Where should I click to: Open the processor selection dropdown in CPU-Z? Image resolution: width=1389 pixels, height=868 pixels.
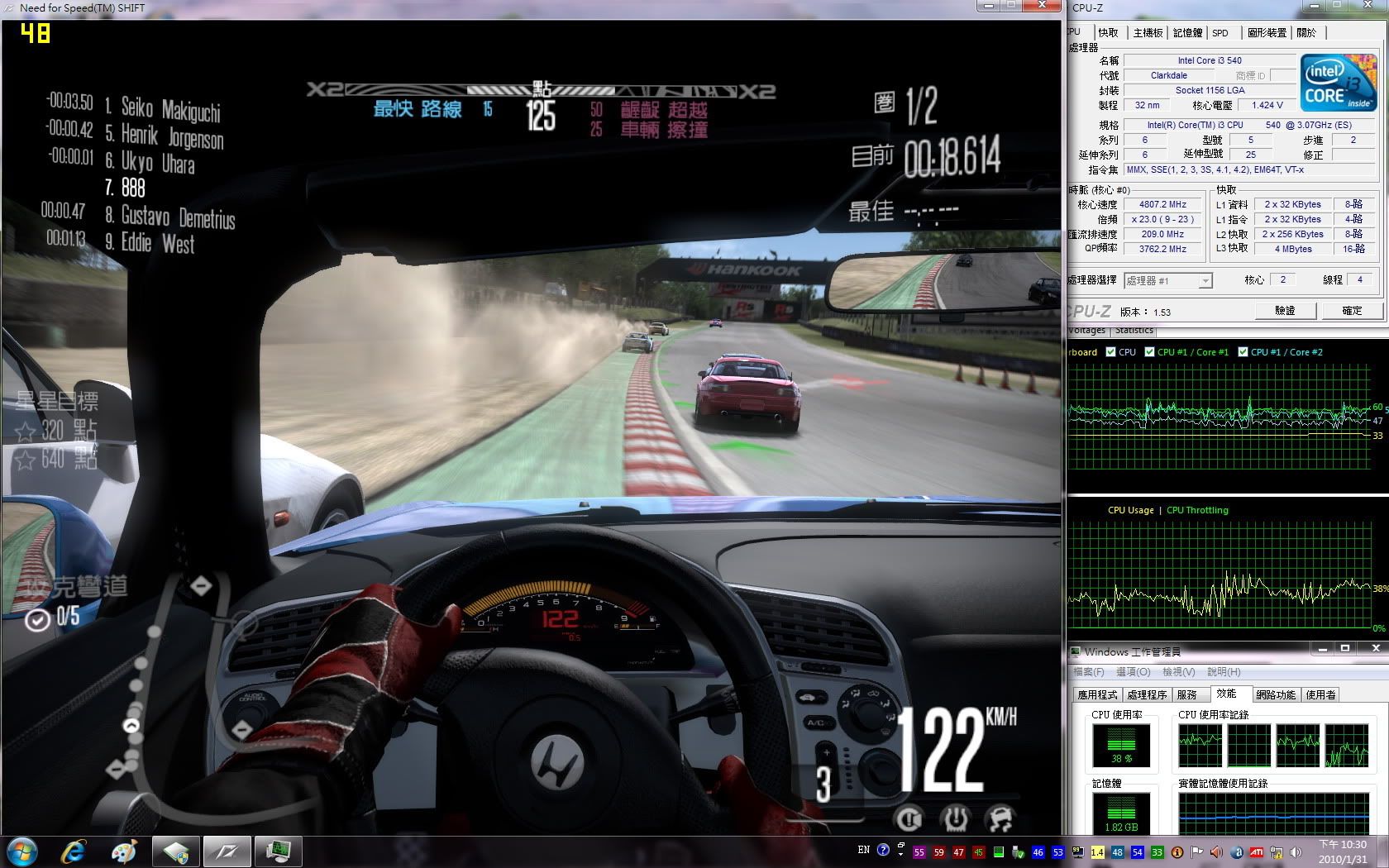click(x=1167, y=281)
